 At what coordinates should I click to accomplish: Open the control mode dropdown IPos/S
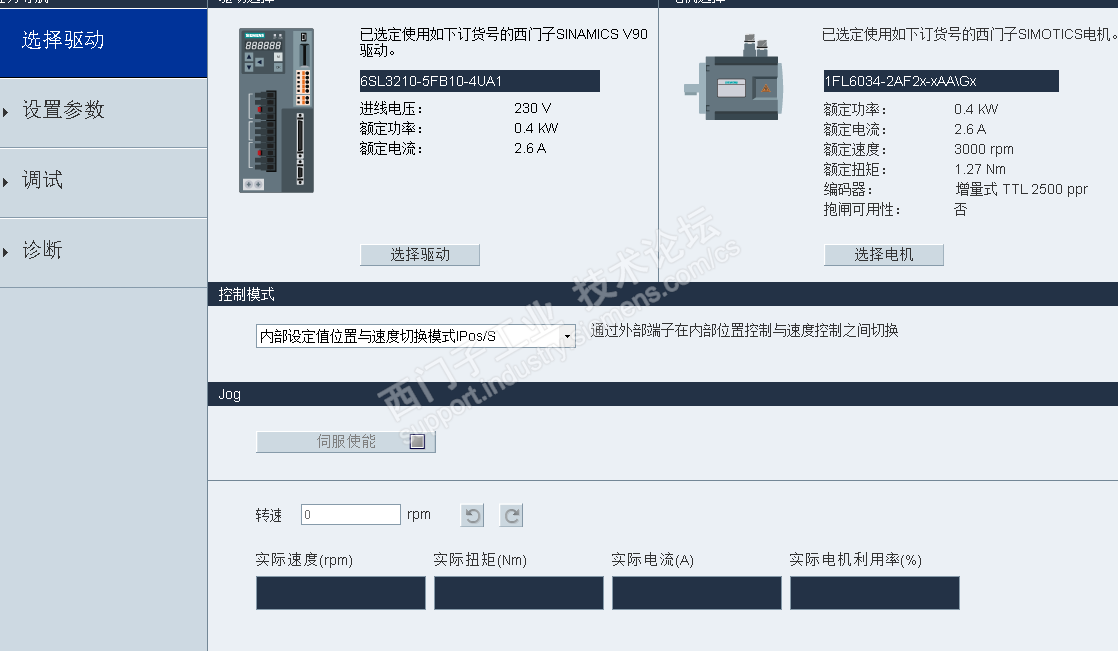tap(416, 336)
